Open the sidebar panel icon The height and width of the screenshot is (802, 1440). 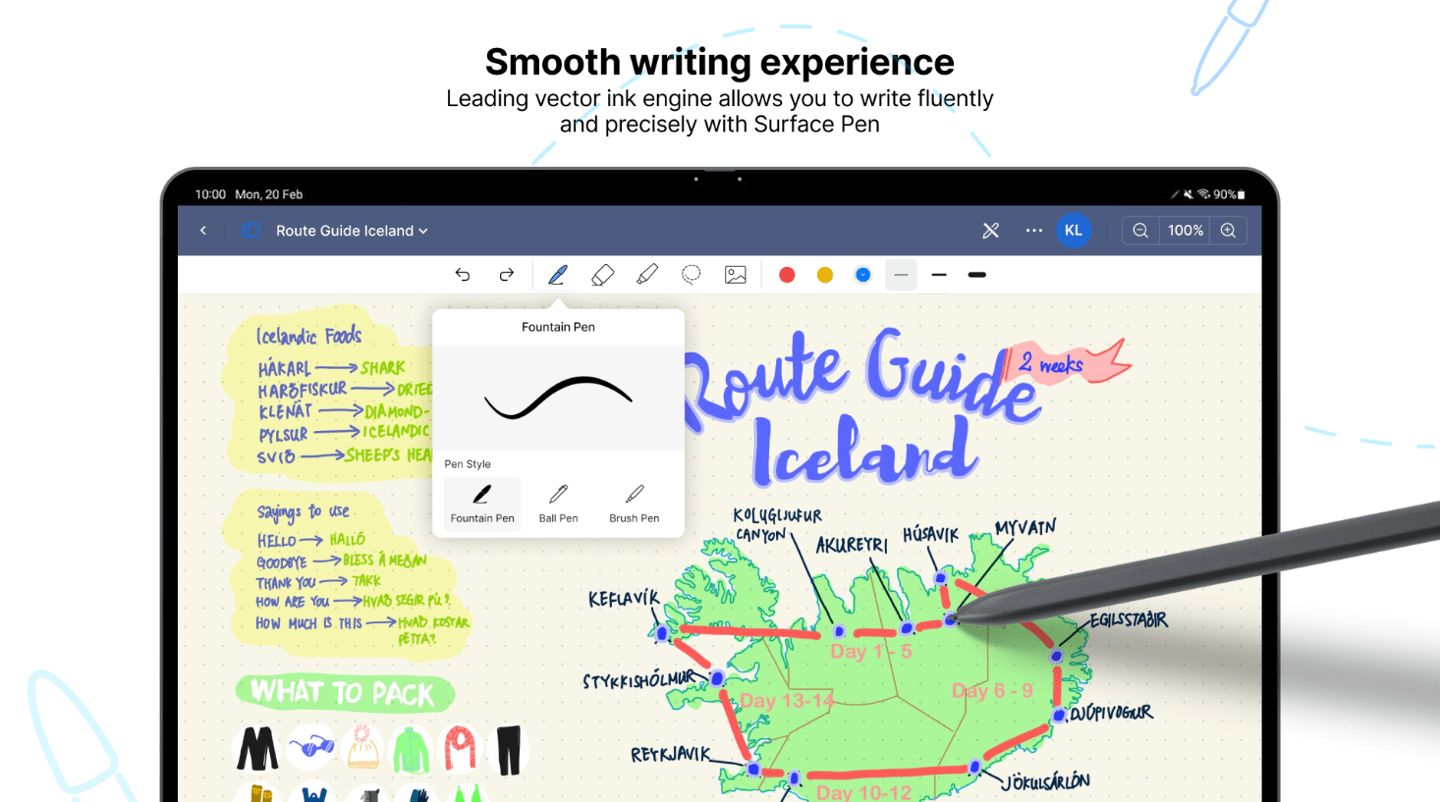pos(251,231)
